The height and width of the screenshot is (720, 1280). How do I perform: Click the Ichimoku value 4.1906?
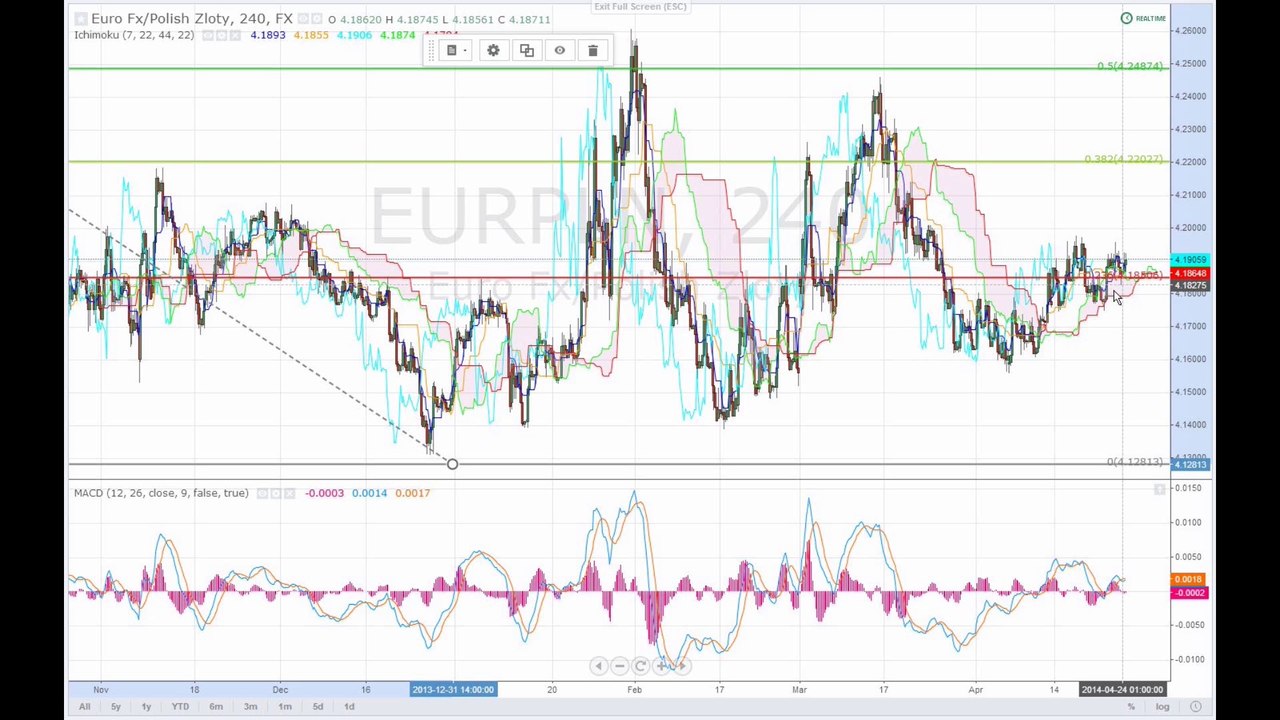click(354, 36)
